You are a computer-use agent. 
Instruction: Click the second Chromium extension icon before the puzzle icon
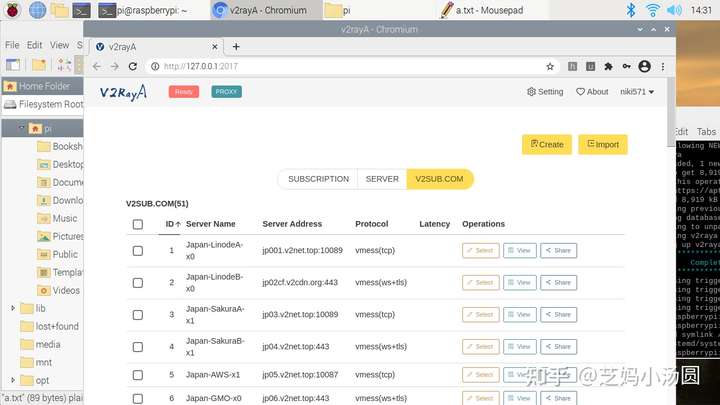pos(591,67)
